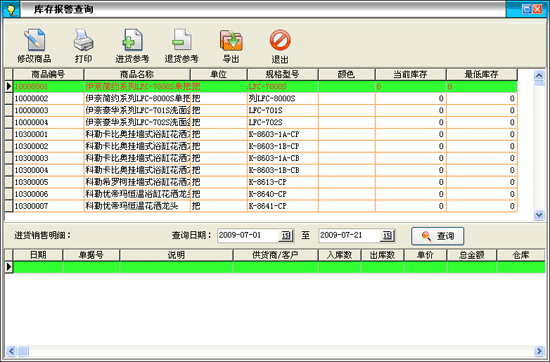The width and height of the screenshot is (550, 362).
Task: Click spec cell K-8613-CP
Action: (282, 182)
